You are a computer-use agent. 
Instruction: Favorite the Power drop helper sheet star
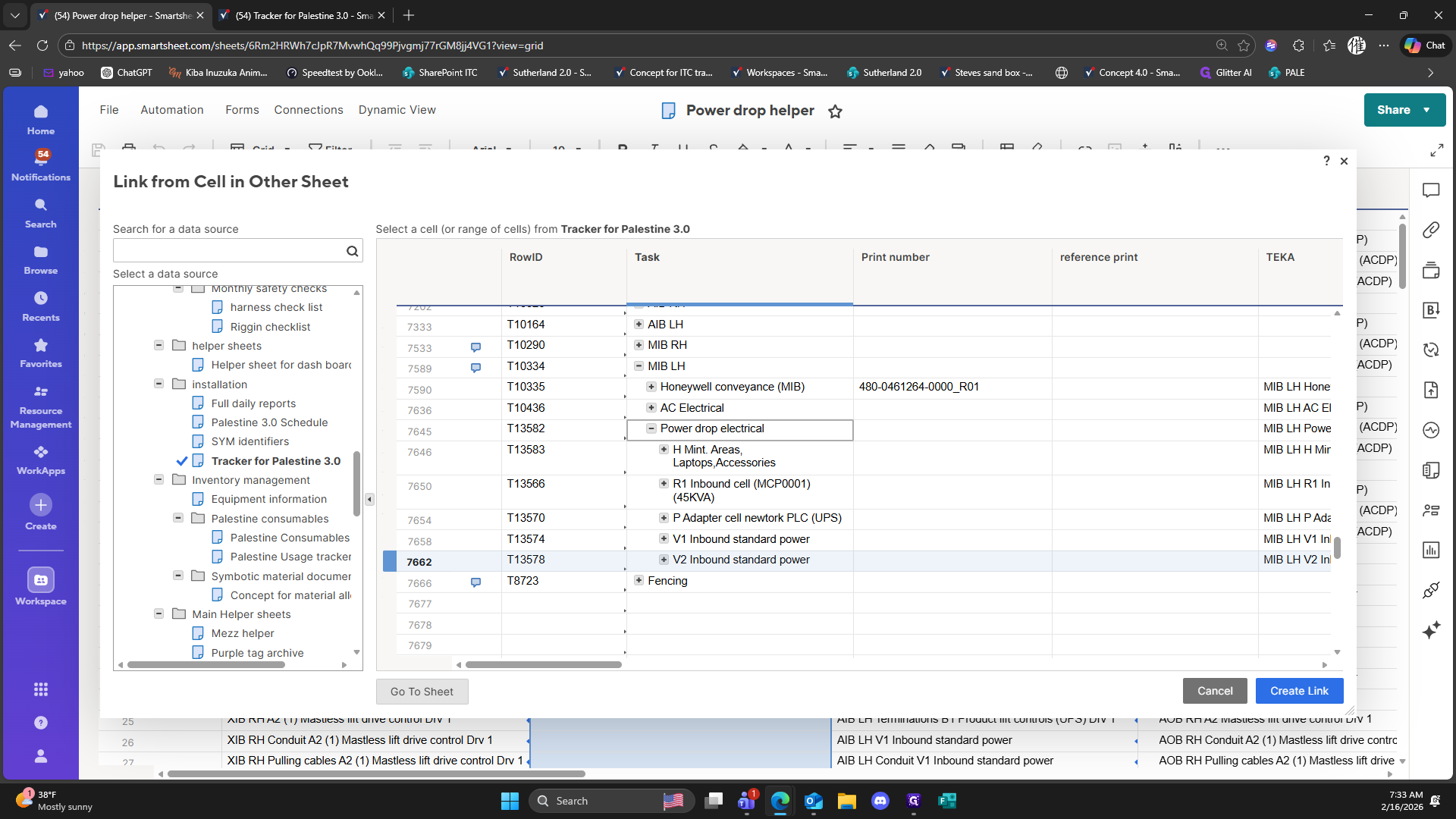(835, 111)
